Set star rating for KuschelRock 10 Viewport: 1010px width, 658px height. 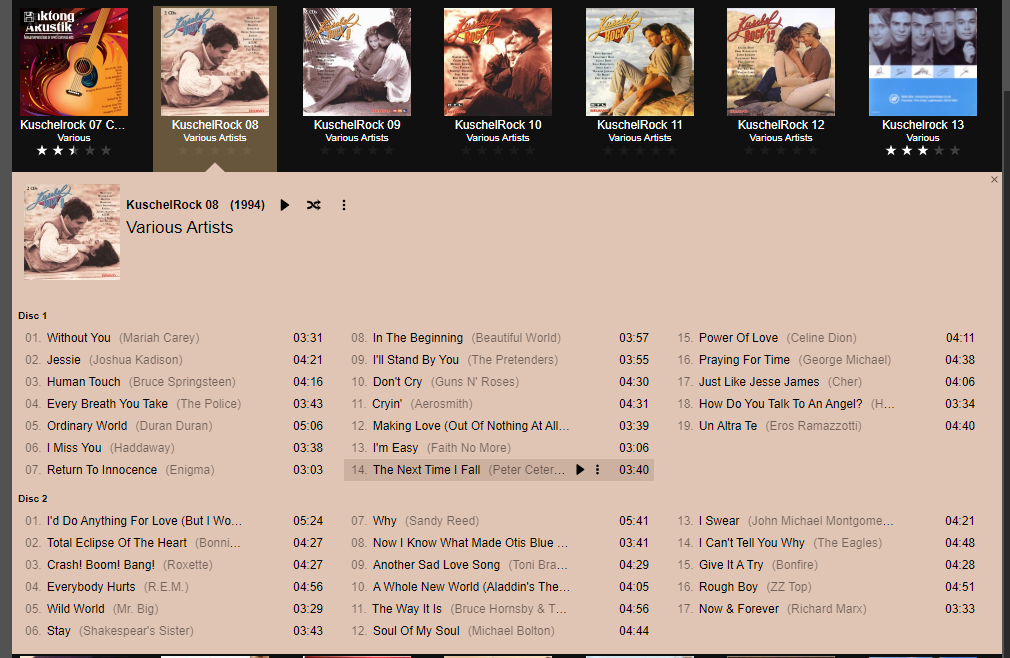[498, 151]
